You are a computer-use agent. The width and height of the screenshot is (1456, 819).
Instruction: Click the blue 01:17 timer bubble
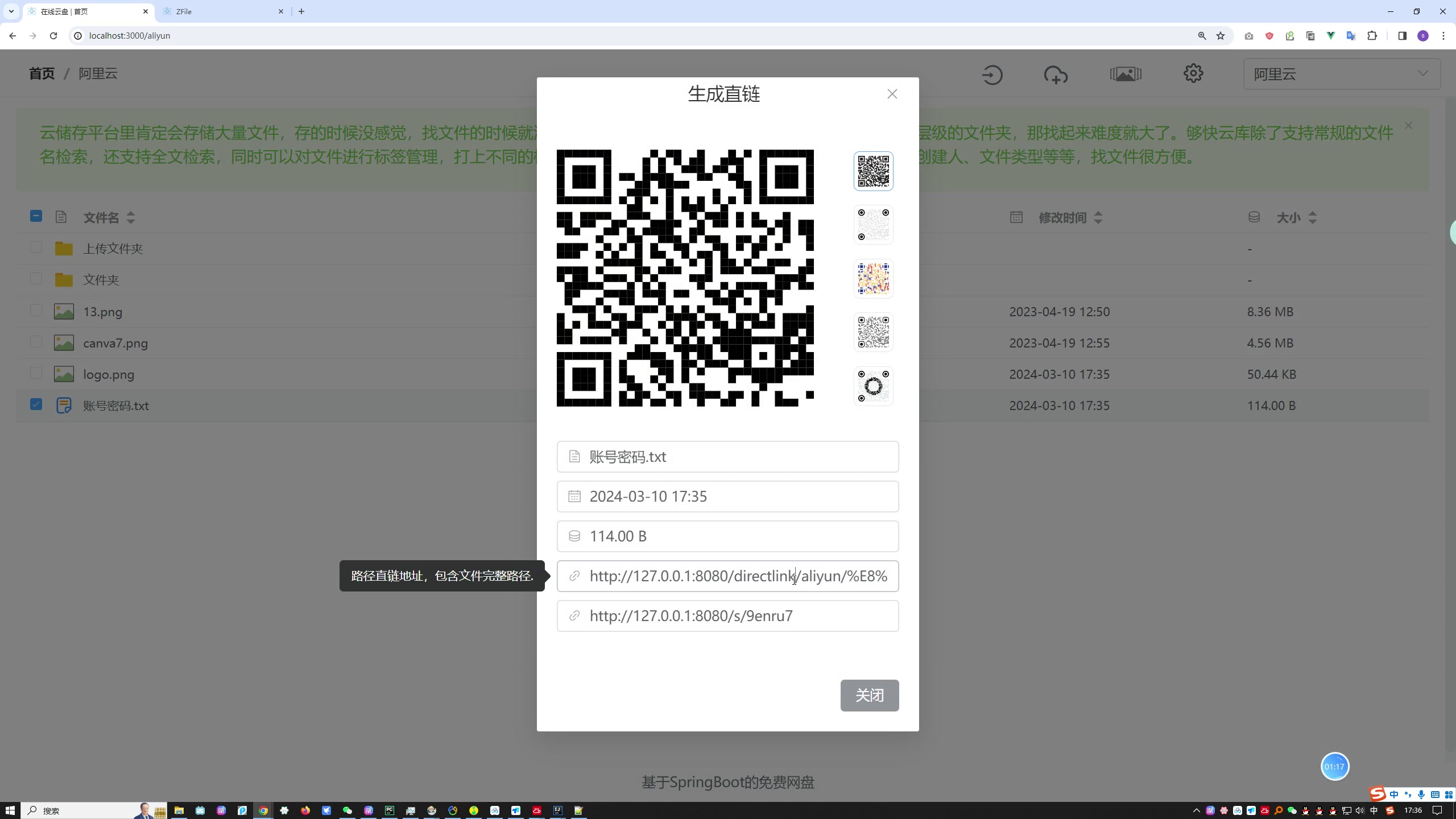pyautogui.click(x=1334, y=766)
